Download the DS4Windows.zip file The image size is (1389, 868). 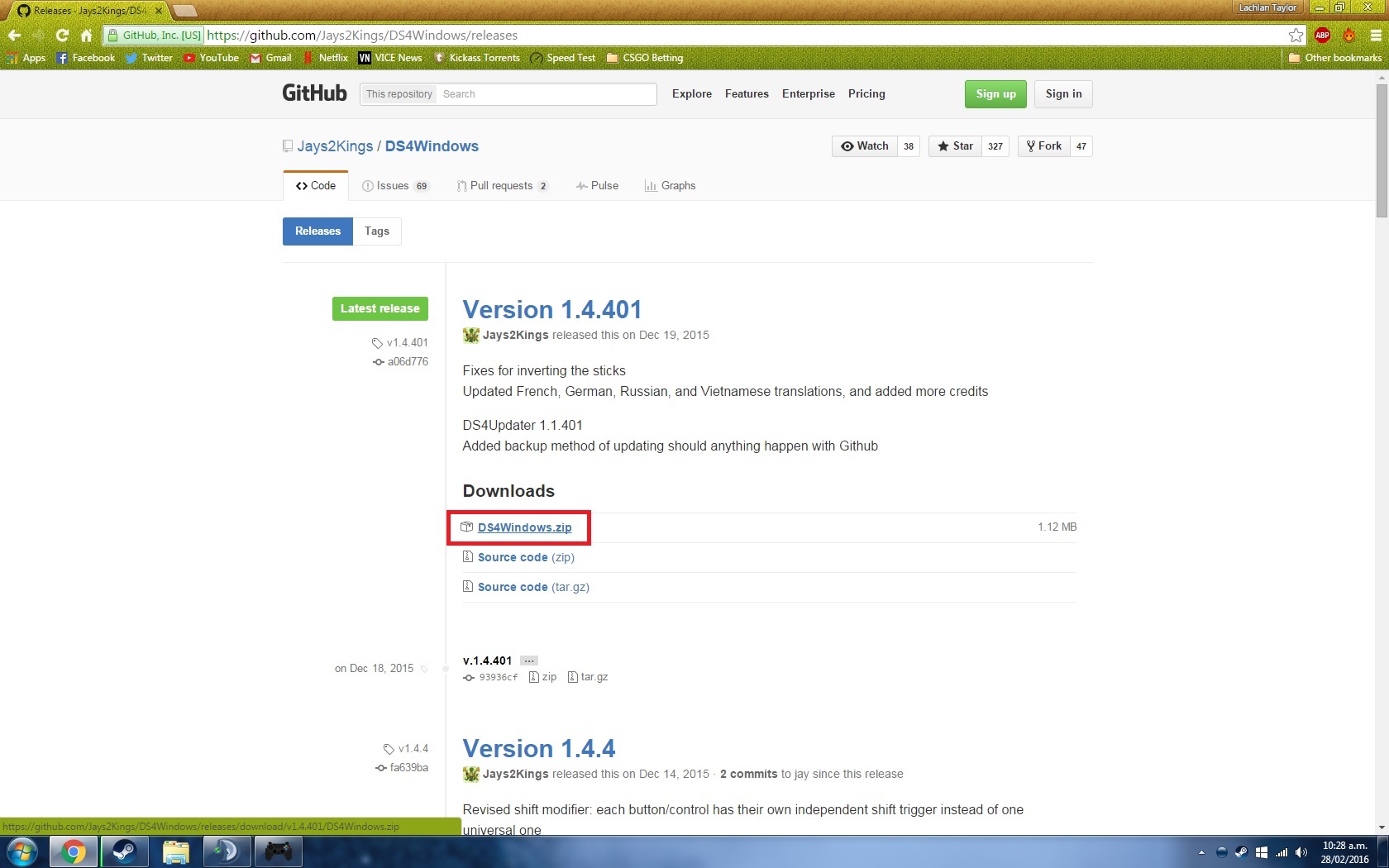coord(524,527)
